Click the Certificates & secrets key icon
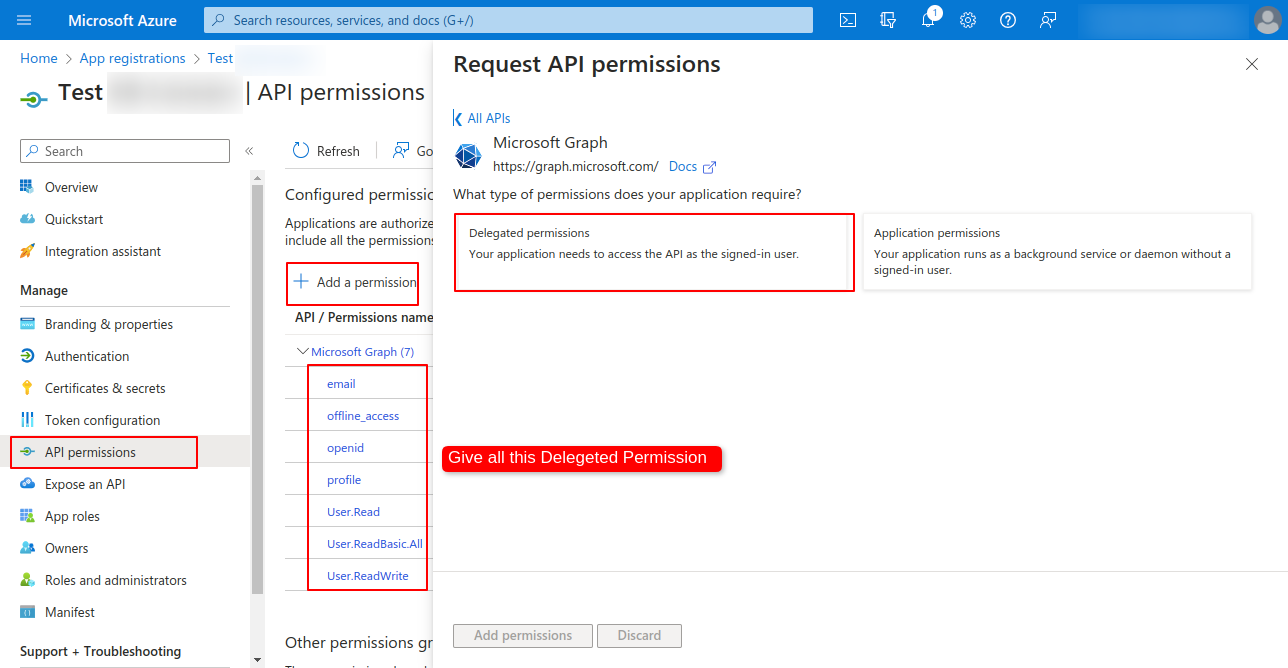Screen dimensions: 1288x668 point(27,388)
